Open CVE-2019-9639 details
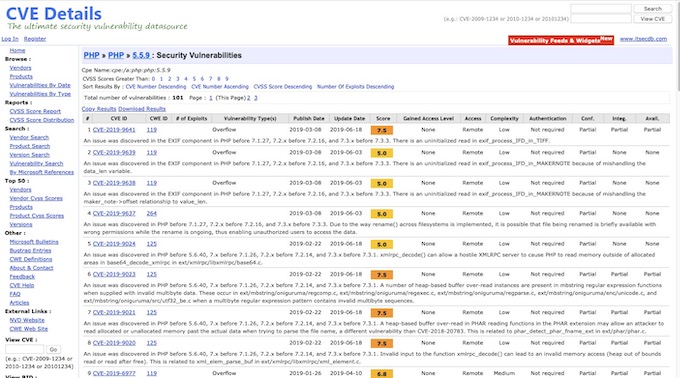 114,153
